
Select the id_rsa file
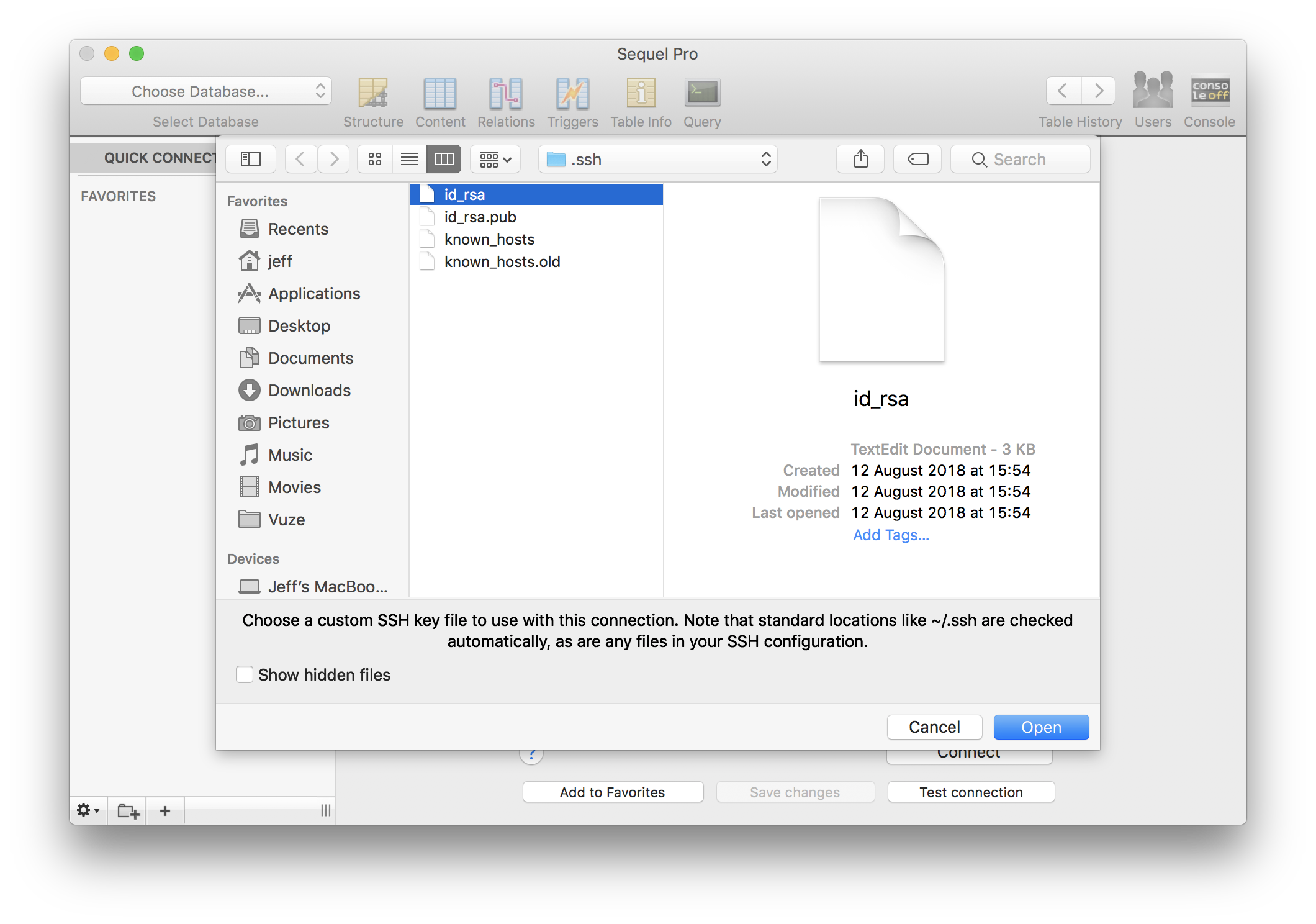pyautogui.click(x=536, y=194)
